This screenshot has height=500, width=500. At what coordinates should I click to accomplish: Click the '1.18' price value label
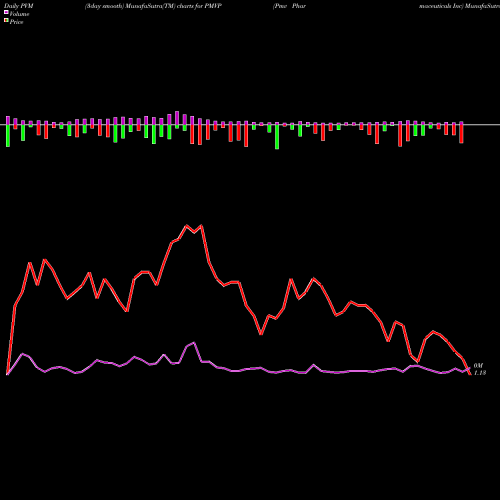pyautogui.click(x=480, y=373)
